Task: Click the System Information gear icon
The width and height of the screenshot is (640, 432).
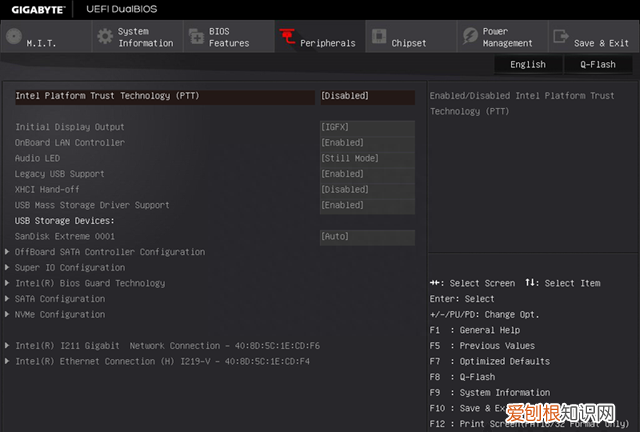Action: point(104,37)
